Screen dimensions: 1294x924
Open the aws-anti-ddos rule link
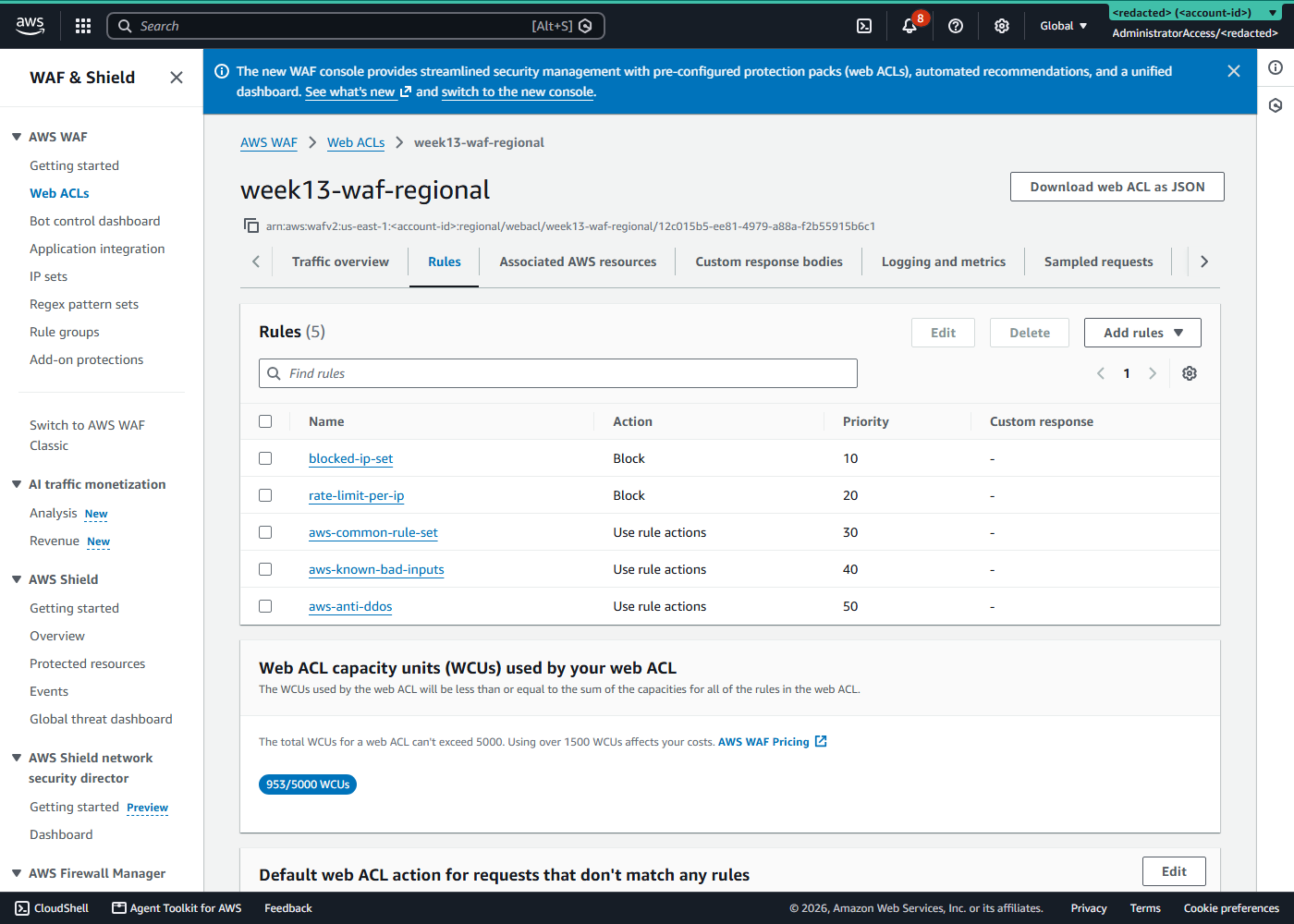click(350, 606)
